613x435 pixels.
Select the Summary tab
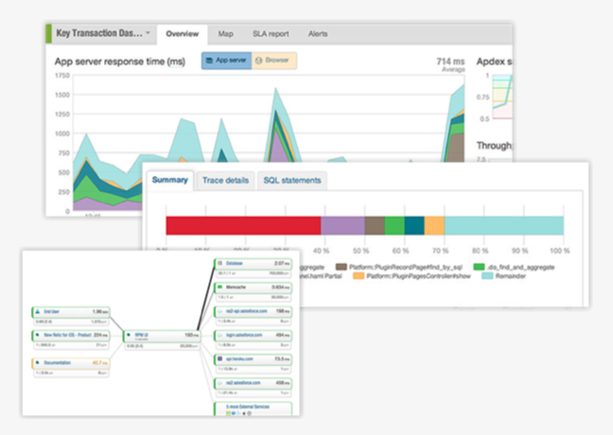(x=169, y=180)
